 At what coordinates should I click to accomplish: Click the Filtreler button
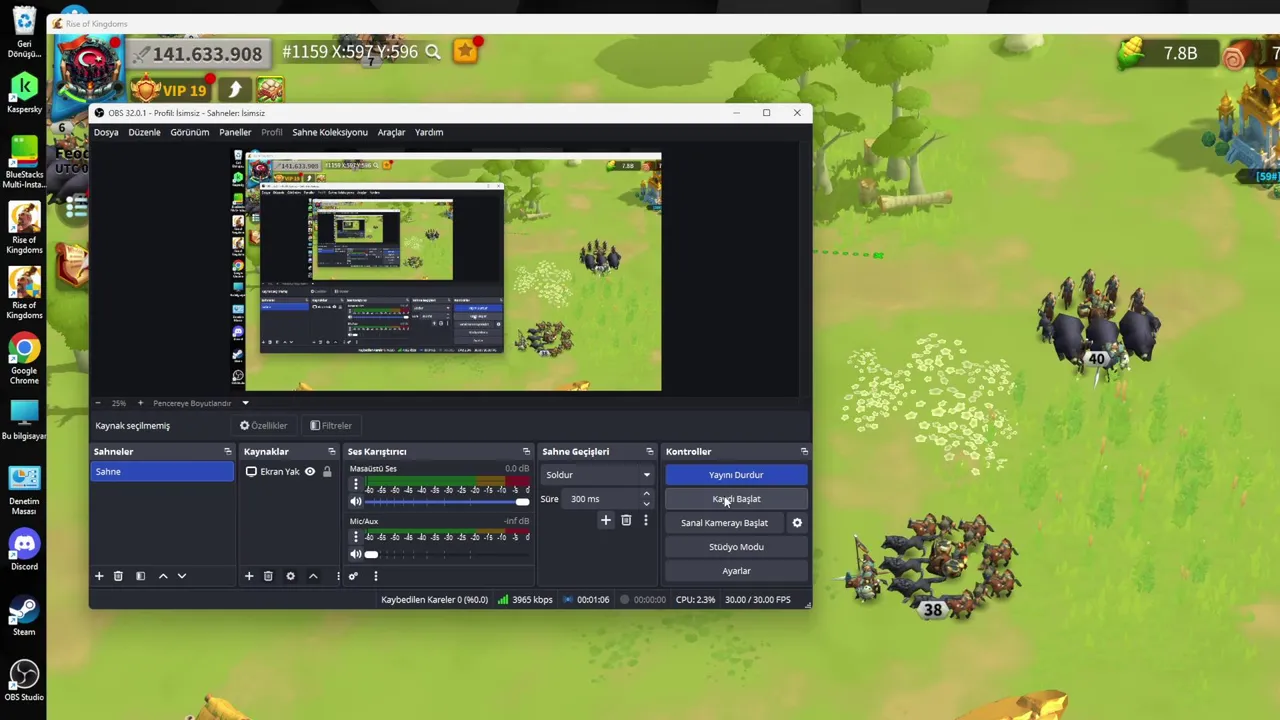point(331,426)
